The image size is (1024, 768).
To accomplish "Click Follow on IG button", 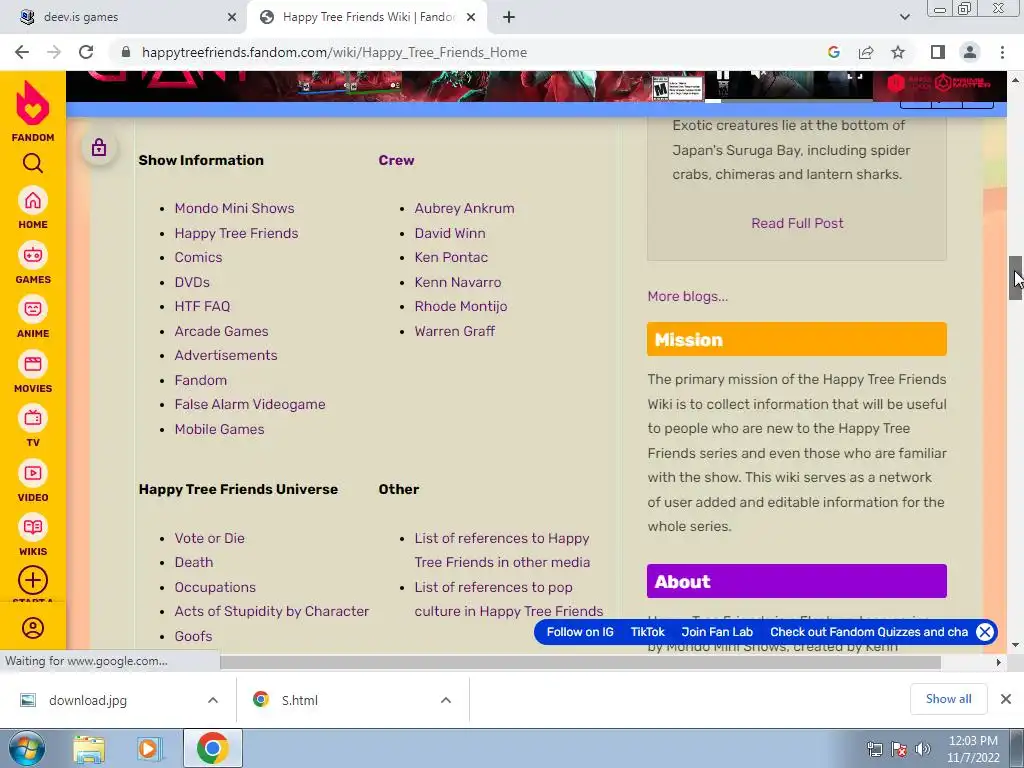I will click(580, 632).
